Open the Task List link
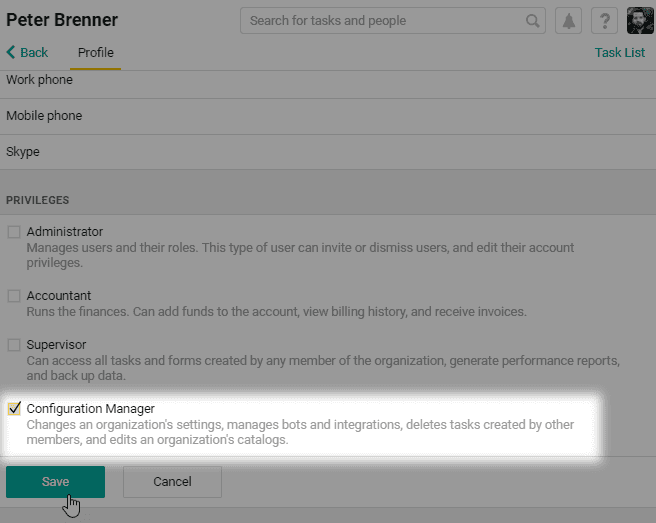Image resolution: width=656 pixels, height=523 pixels. pyautogui.click(x=620, y=52)
